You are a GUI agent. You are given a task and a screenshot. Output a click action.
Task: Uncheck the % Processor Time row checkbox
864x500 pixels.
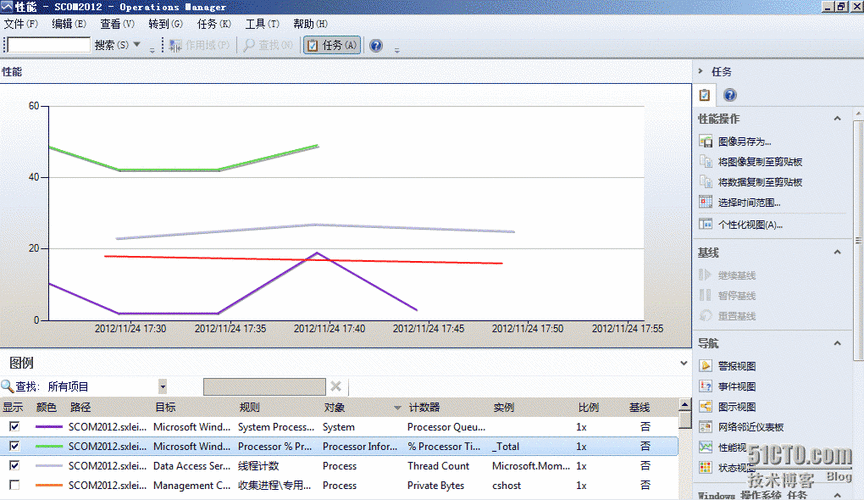[x=15, y=445]
